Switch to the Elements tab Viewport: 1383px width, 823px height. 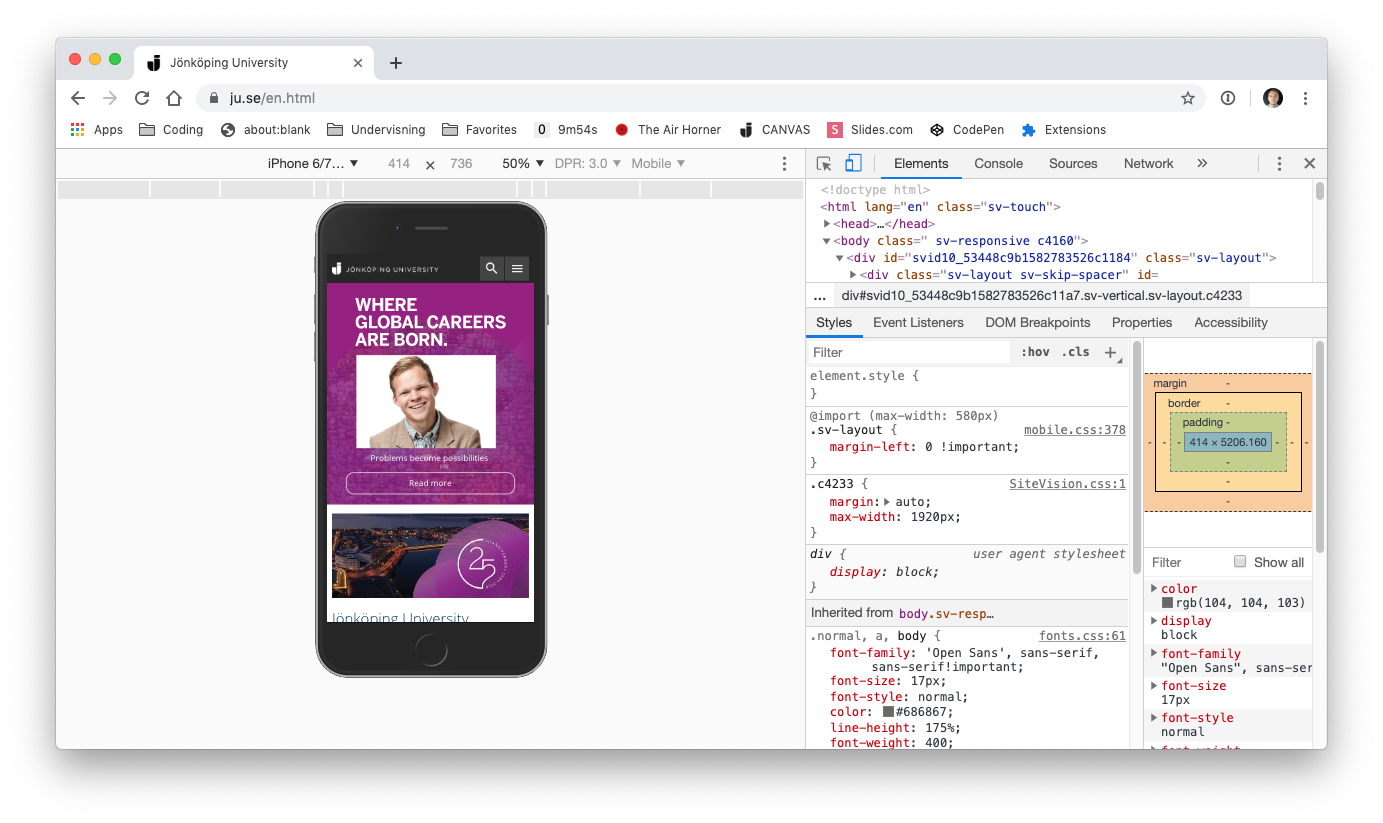tap(921, 164)
